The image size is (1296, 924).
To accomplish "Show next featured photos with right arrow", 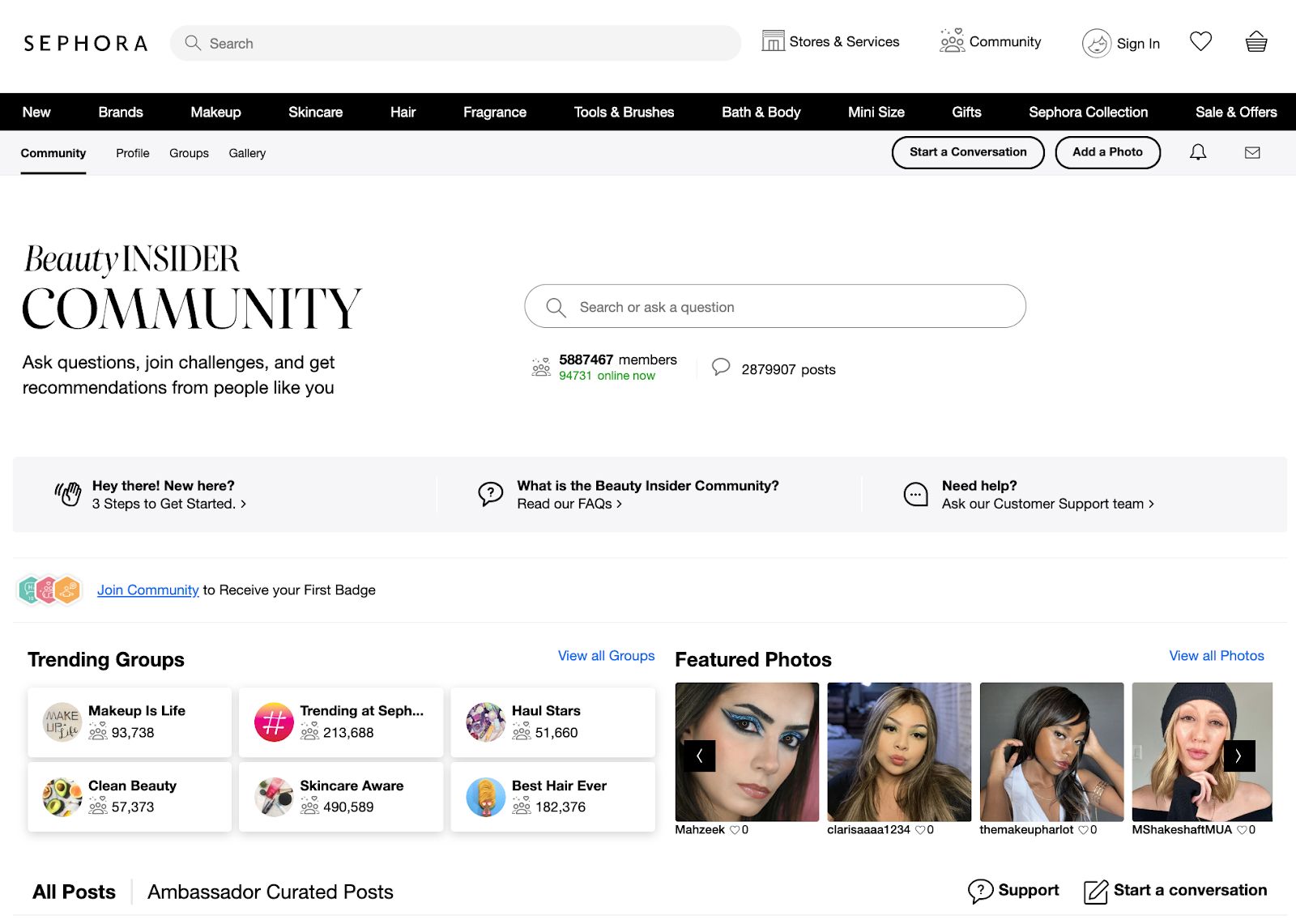I will tap(1238, 756).
